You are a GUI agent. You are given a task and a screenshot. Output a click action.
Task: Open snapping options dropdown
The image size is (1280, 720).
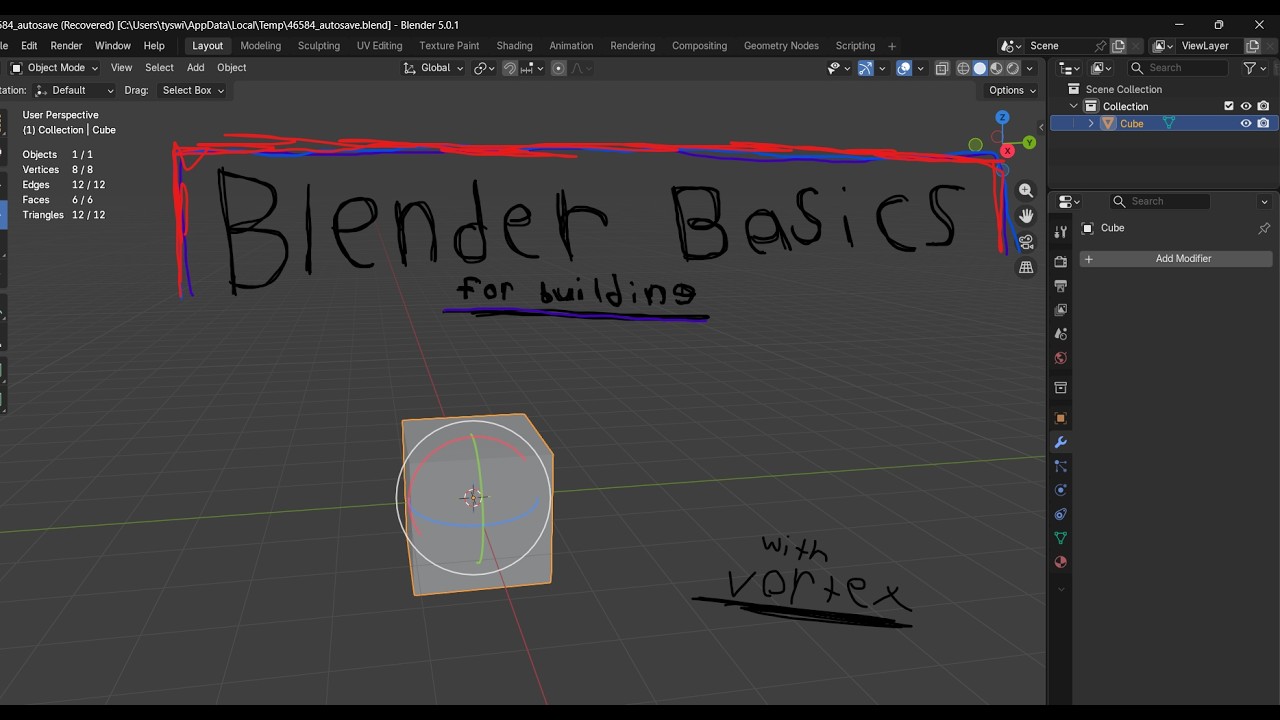click(533, 68)
